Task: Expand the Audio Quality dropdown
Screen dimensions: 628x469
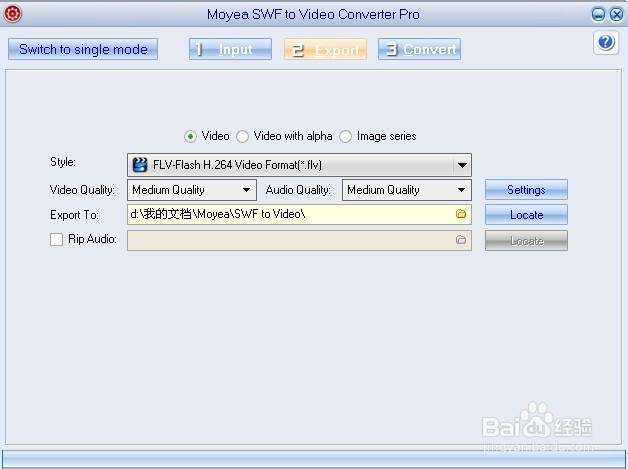Action: [407, 190]
